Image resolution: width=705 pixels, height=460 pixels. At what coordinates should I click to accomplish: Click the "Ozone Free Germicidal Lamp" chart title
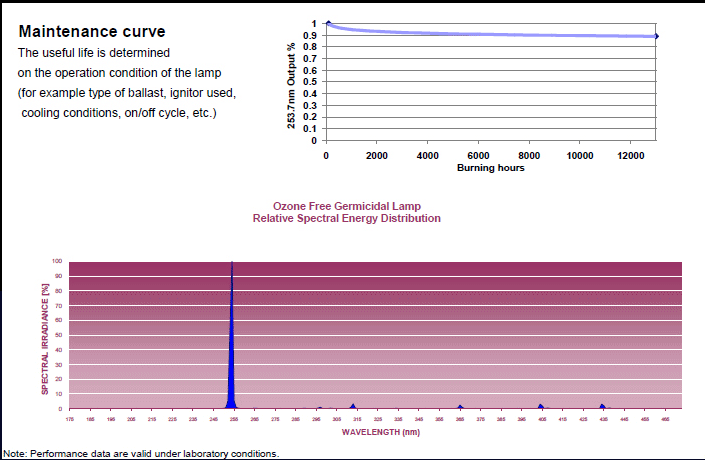(x=346, y=206)
